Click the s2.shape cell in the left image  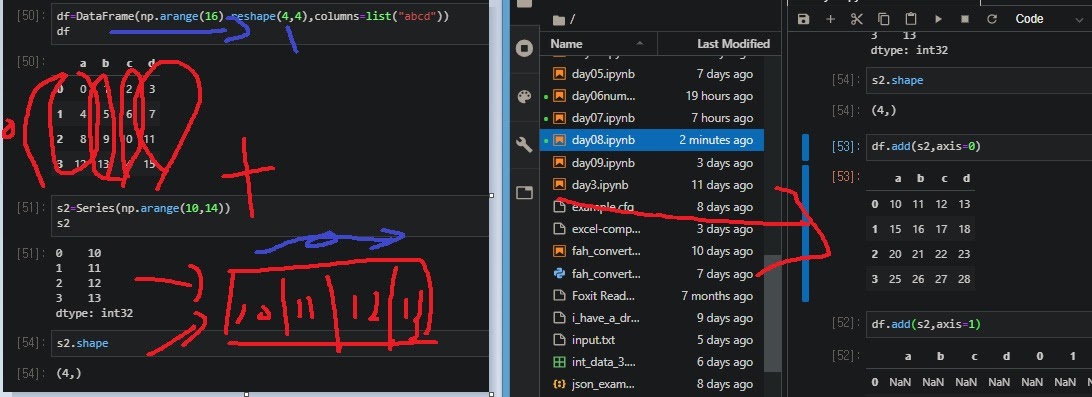tap(270, 343)
